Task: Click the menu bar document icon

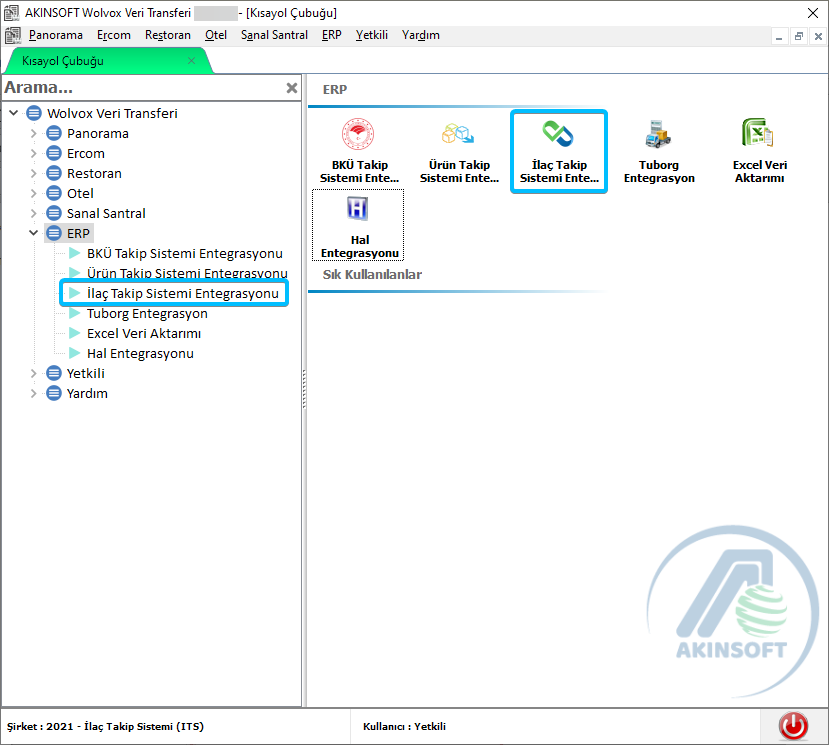Action: 13,35
